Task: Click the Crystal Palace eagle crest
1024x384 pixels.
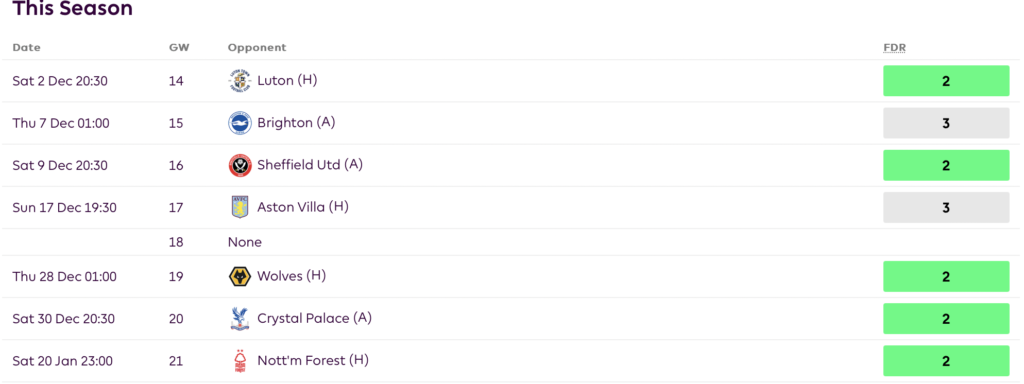Action: pyautogui.click(x=240, y=319)
